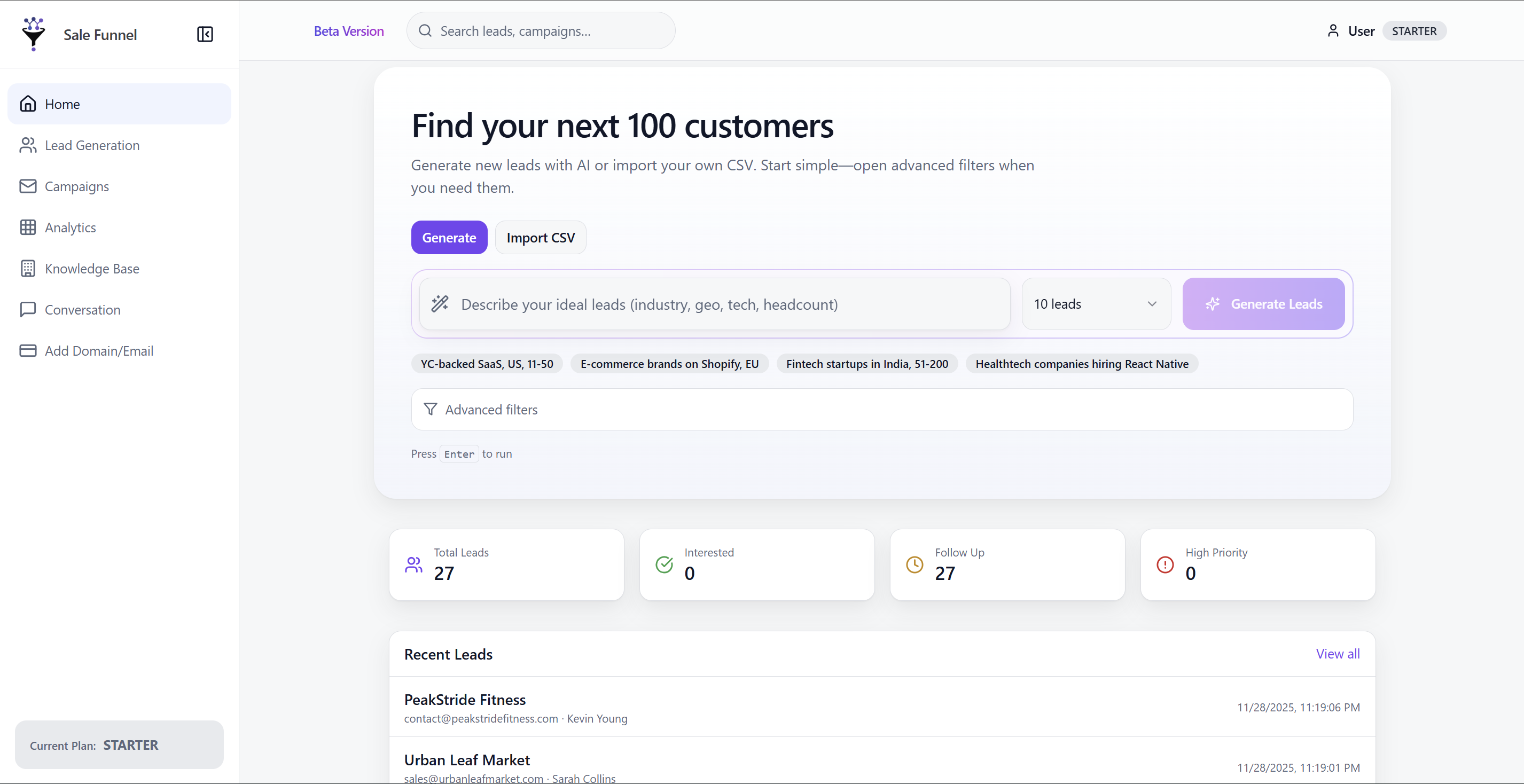Collapse the sidebar panel icon

[205, 34]
